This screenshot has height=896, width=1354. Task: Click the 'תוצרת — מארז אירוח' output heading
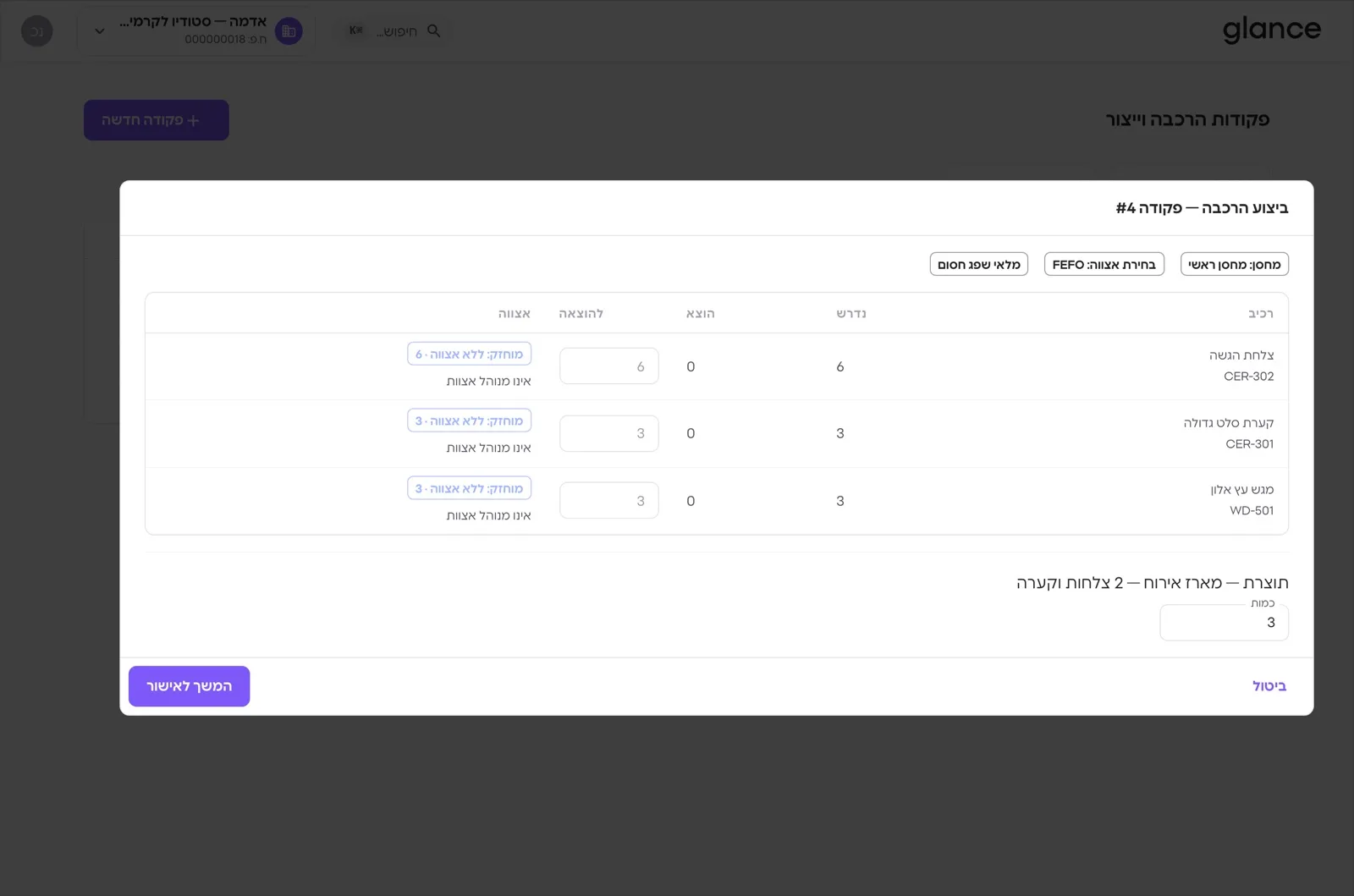(1153, 583)
